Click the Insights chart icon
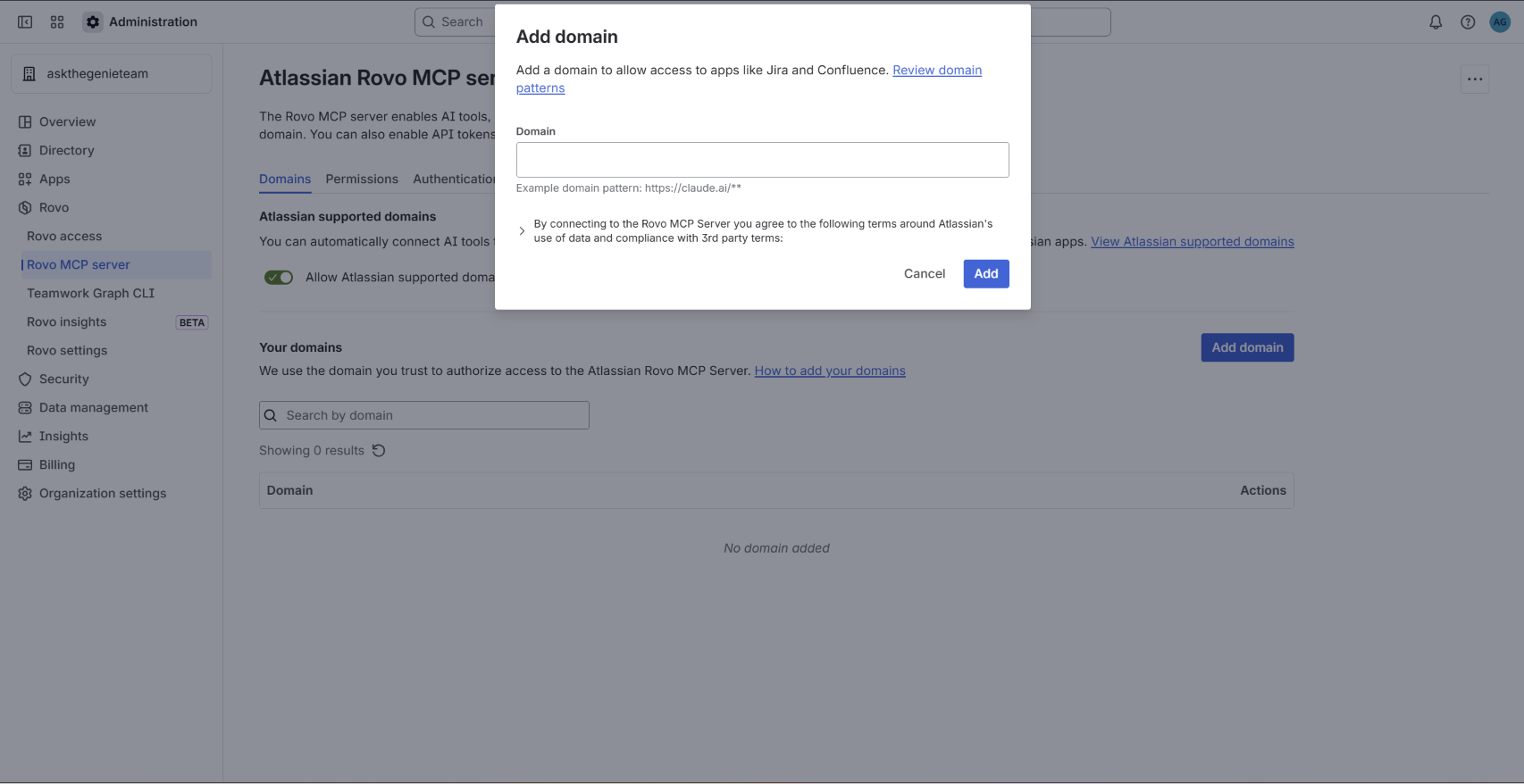This screenshot has height=784, width=1524. [x=25, y=437]
